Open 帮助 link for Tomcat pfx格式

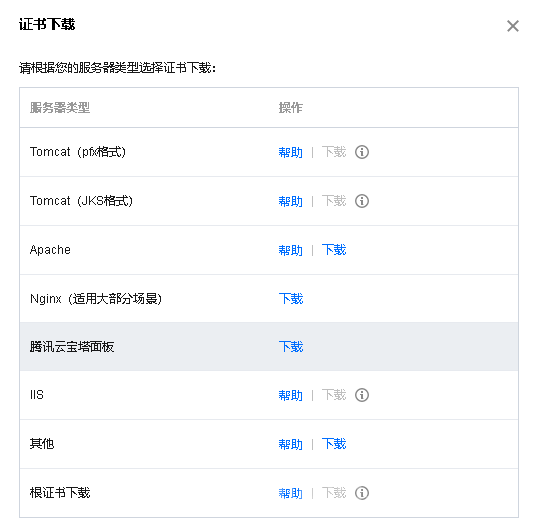point(290,152)
